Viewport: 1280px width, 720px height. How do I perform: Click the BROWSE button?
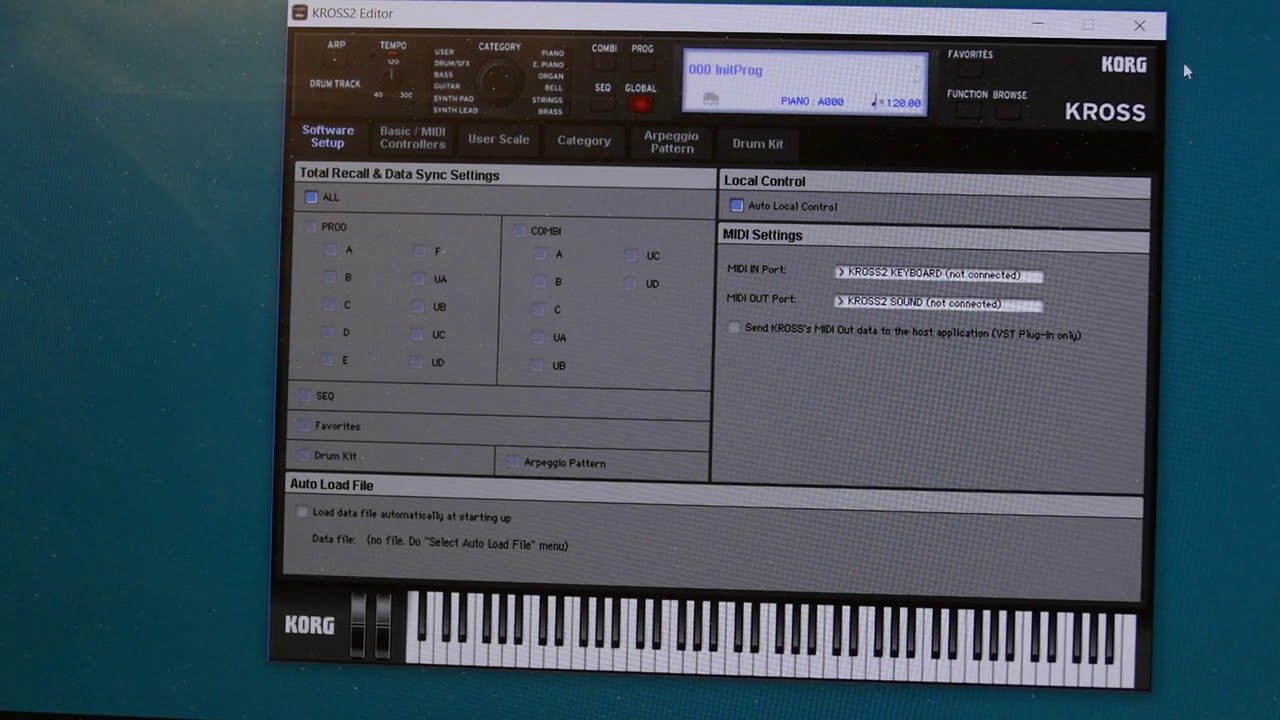point(1008,111)
